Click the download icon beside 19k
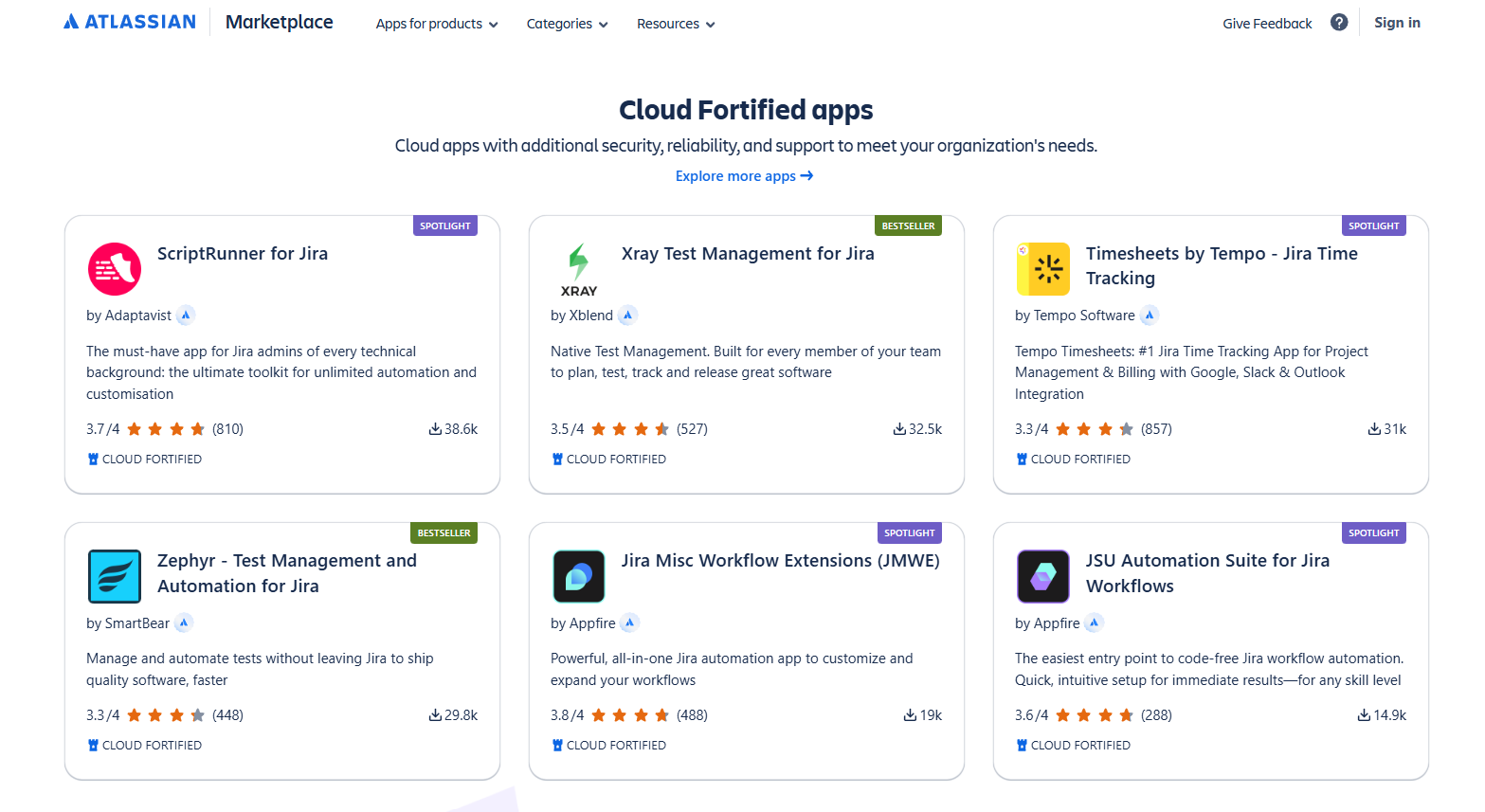 point(910,715)
